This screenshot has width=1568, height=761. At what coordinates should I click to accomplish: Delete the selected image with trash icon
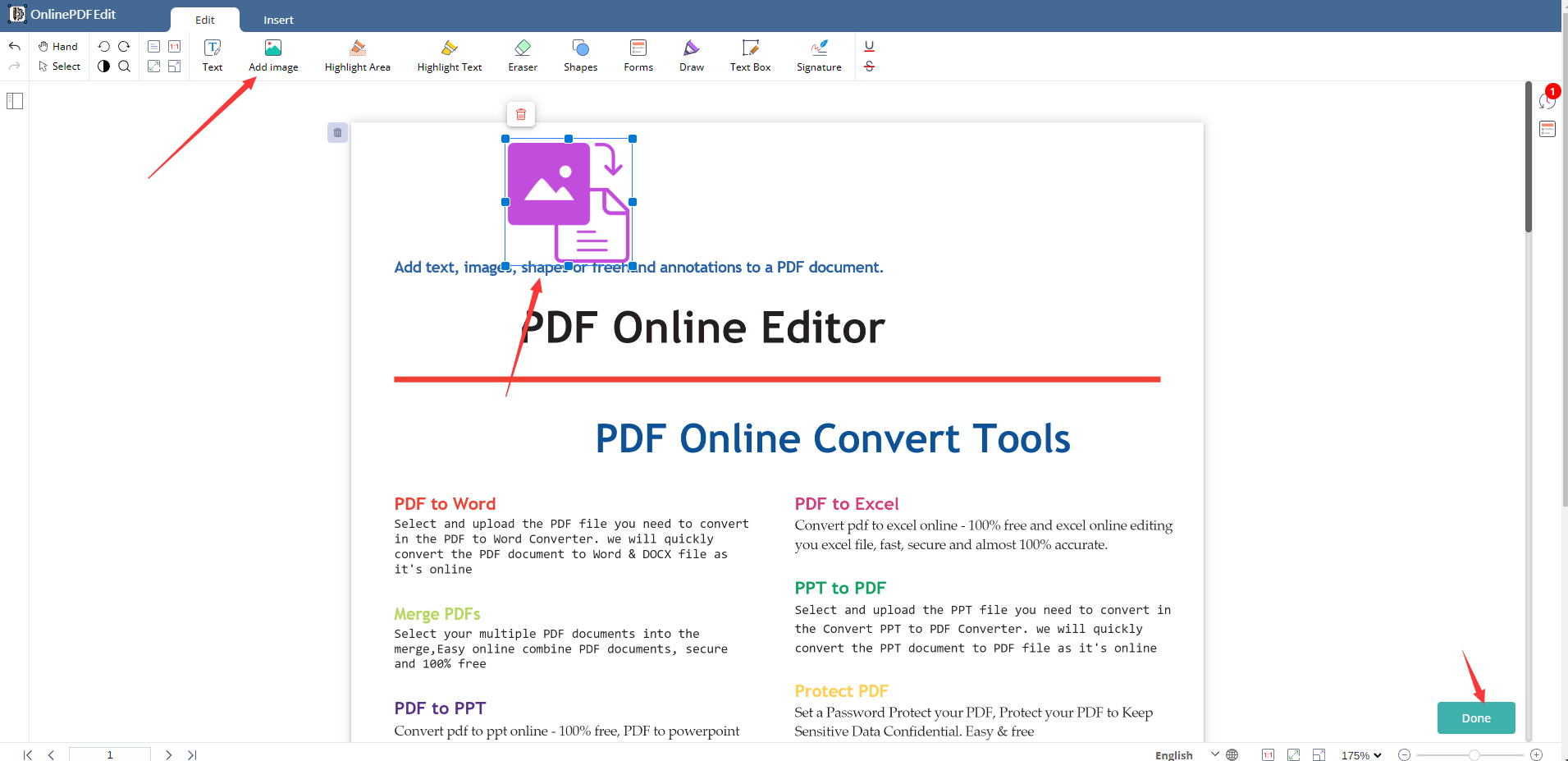(521, 115)
